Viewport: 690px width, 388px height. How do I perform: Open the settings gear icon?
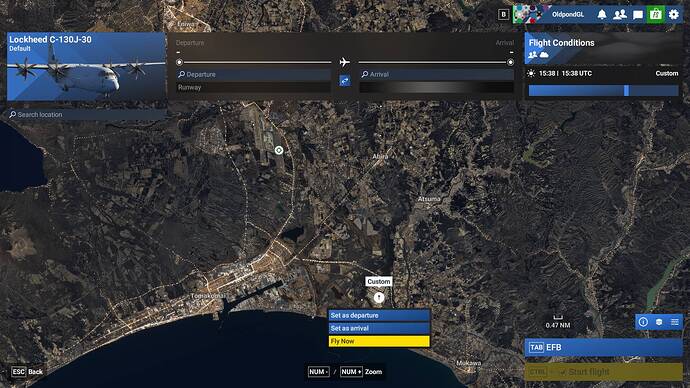[x=674, y=15]
